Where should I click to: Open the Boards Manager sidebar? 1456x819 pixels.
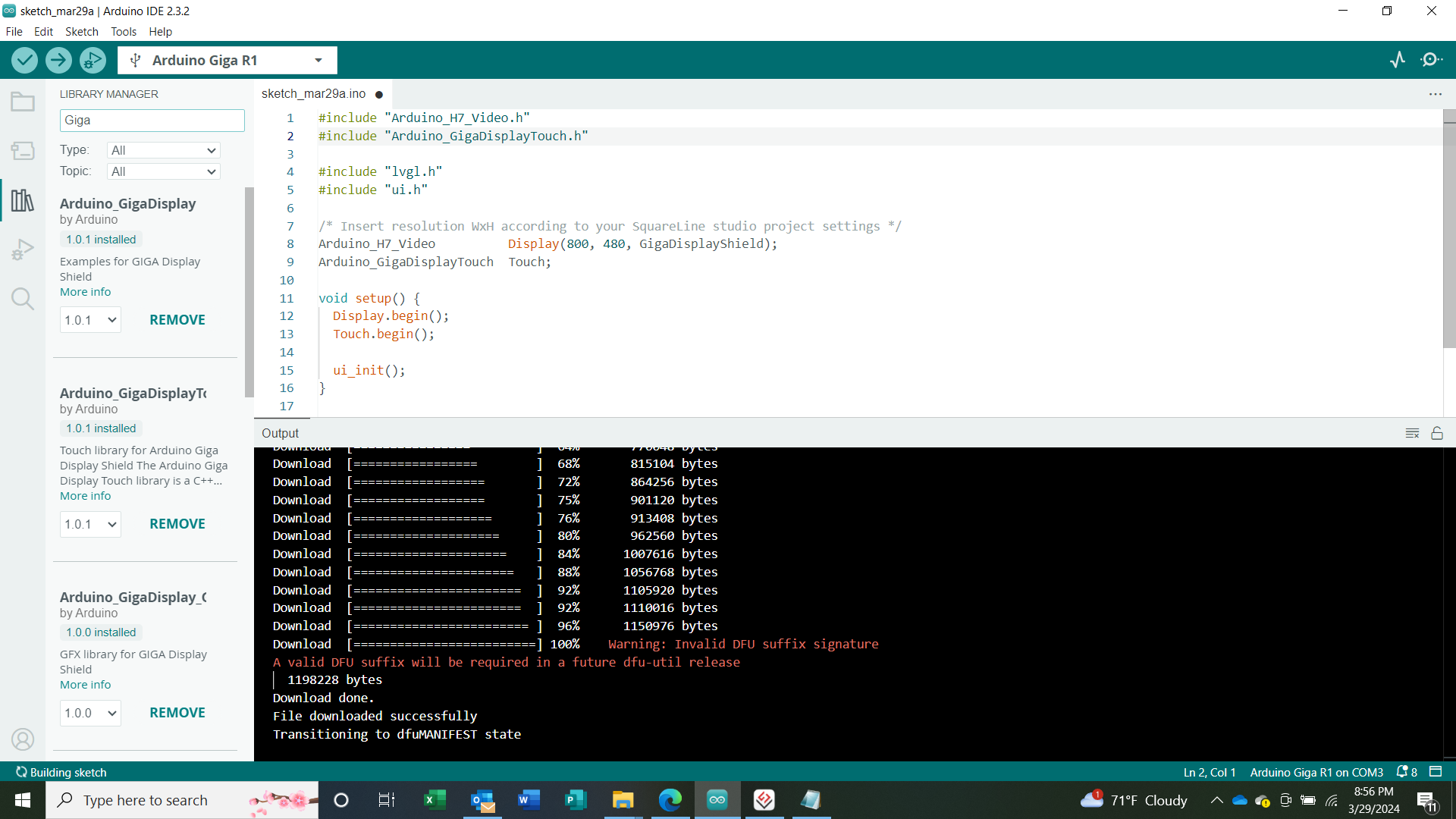(x=23, y=151)
